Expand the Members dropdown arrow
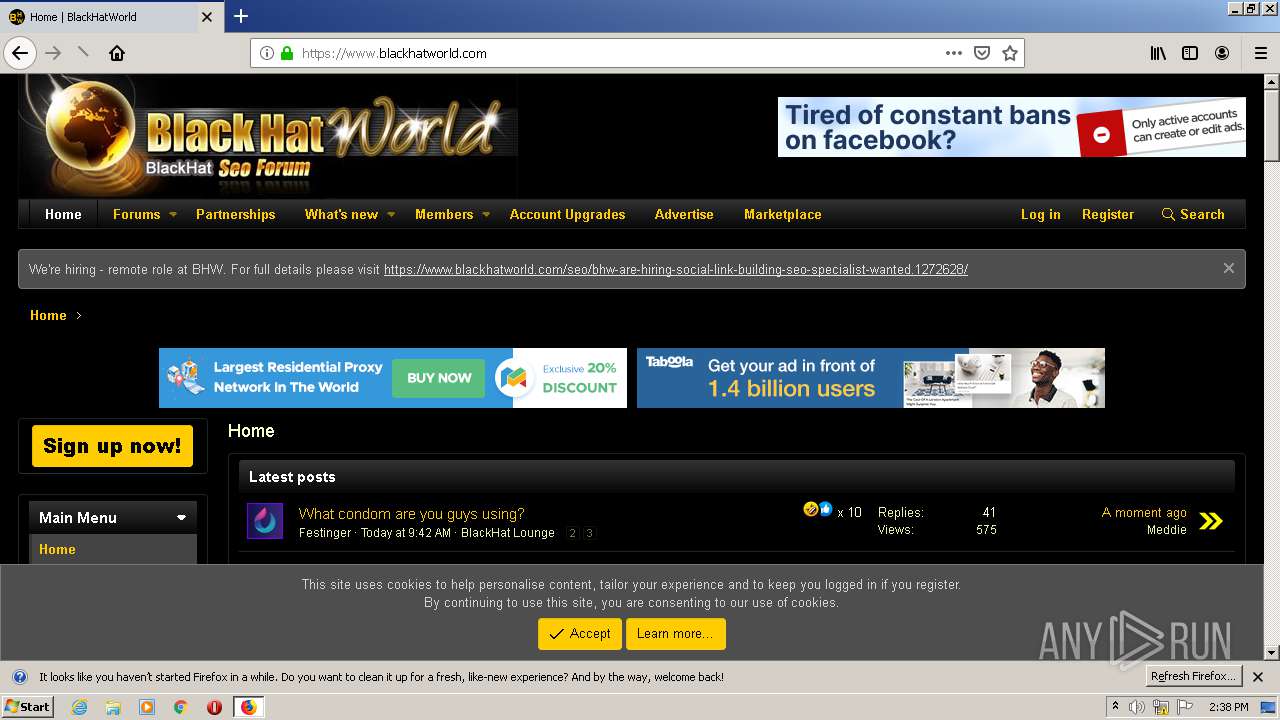The width and height of the screenshot is (1280, 720). (486, 214)
